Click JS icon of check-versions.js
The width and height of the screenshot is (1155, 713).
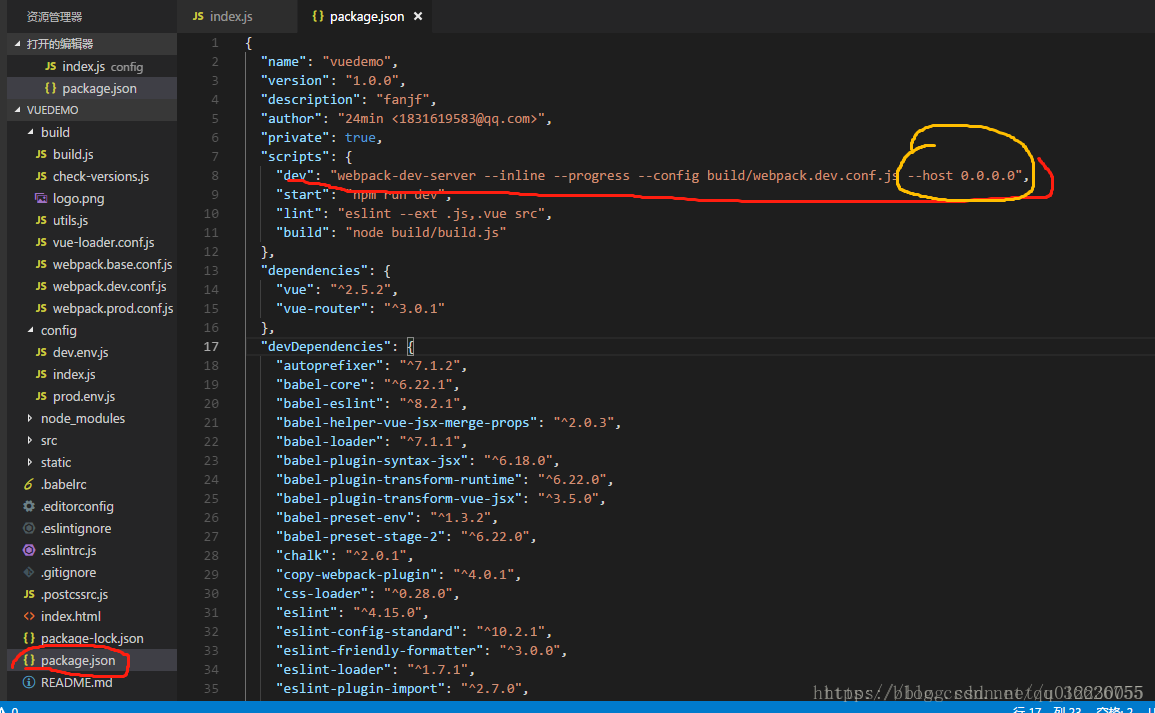pyautogui.click(x=41, y=176)
